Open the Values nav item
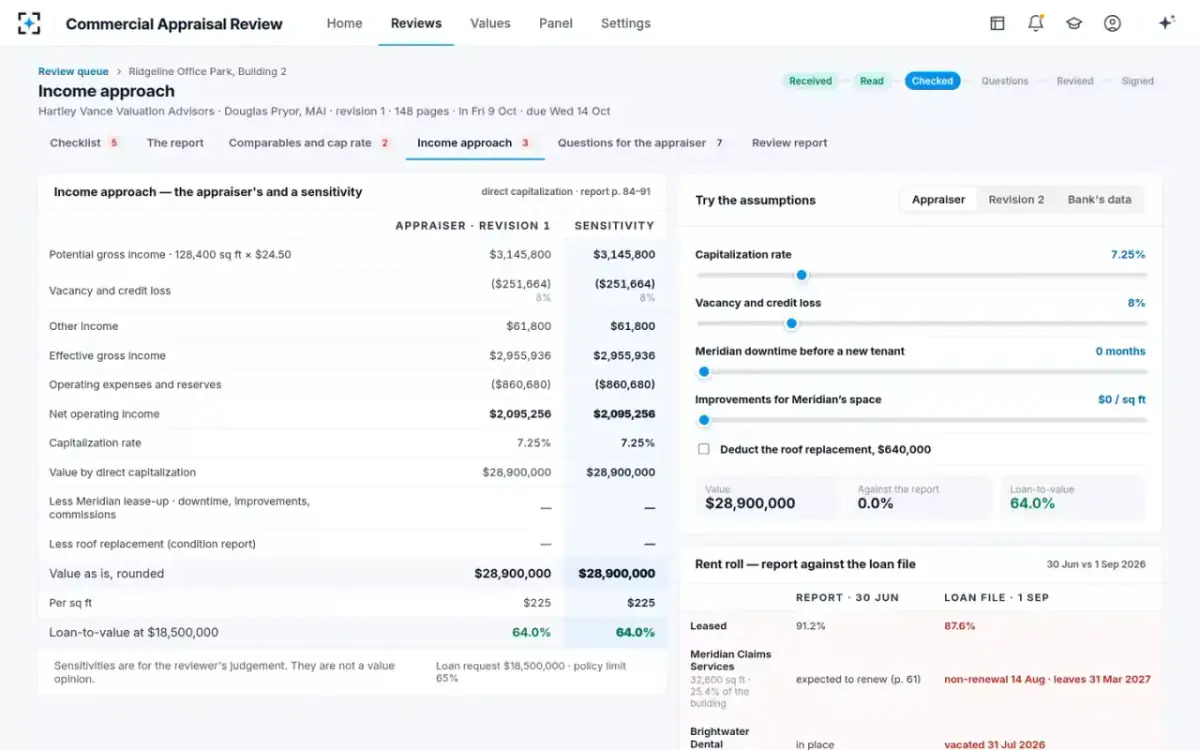 click(490, 23)
